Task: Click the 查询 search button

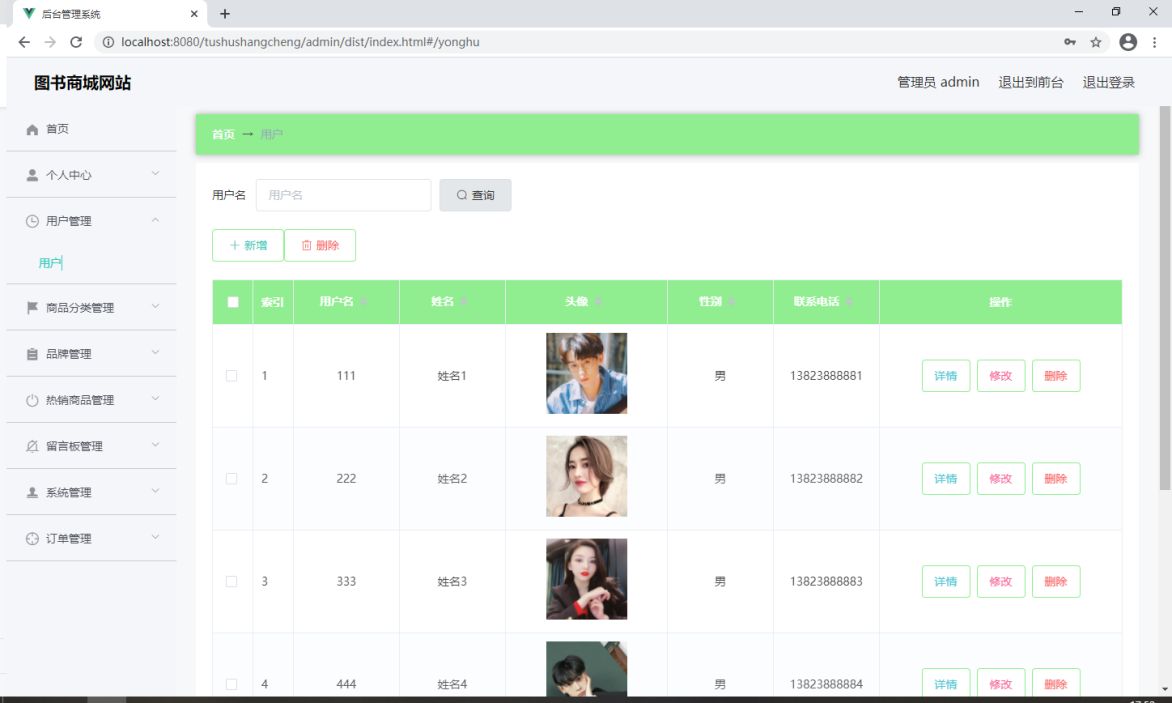Action: pyautogui.click(x=475, y=195)
